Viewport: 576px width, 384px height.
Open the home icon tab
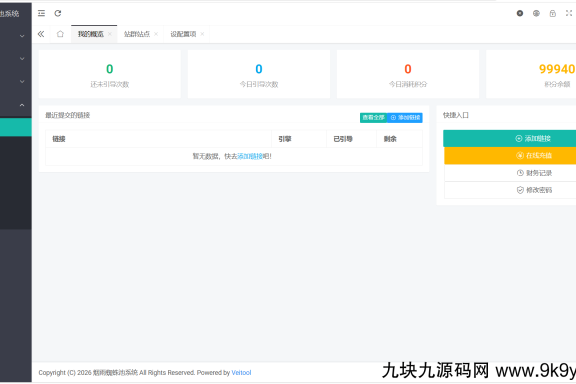pyautogui.click(x=60, y=34)
